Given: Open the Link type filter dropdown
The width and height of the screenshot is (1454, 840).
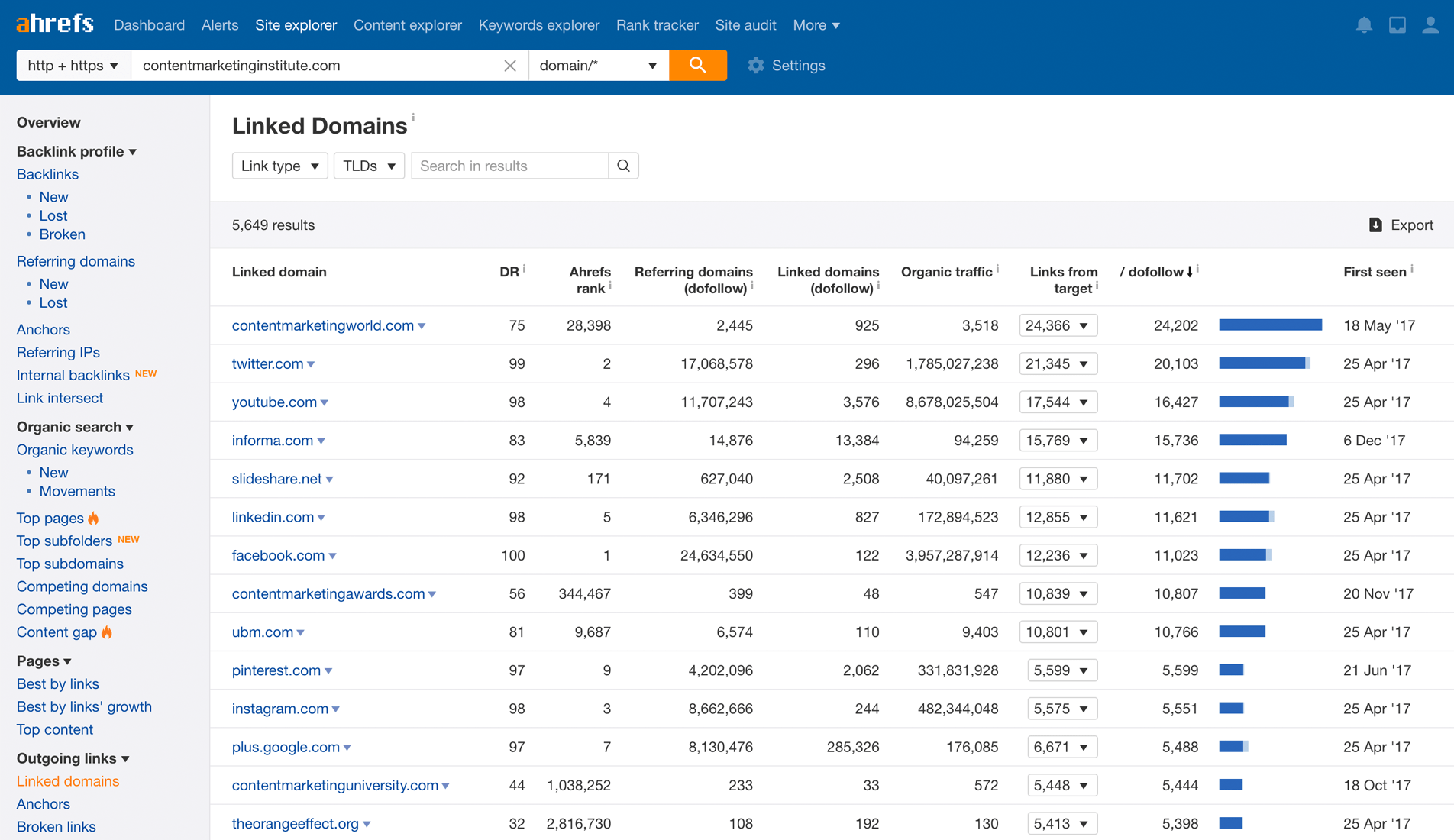Looking at the screenshot, I should point(279,166).
